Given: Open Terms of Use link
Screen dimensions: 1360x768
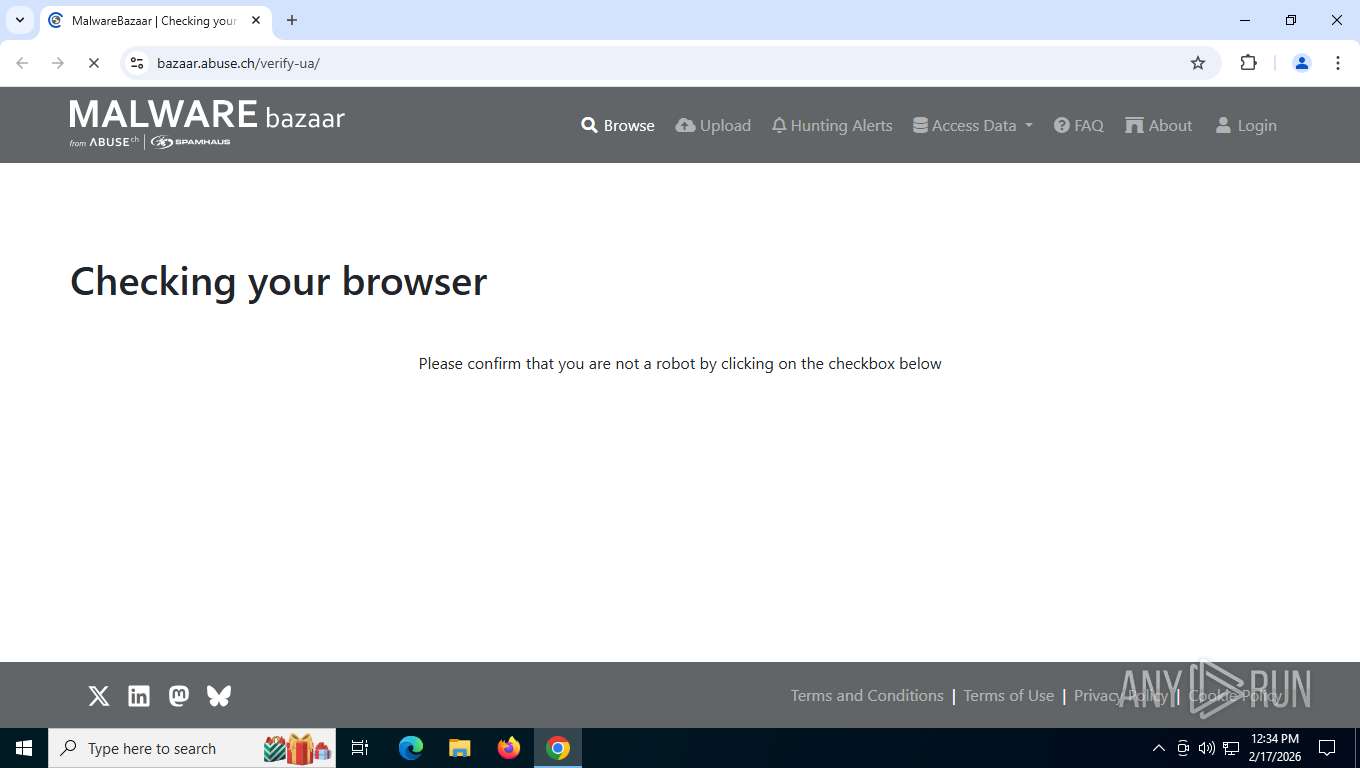Looking at the screenshot, I should (1009, 696).
